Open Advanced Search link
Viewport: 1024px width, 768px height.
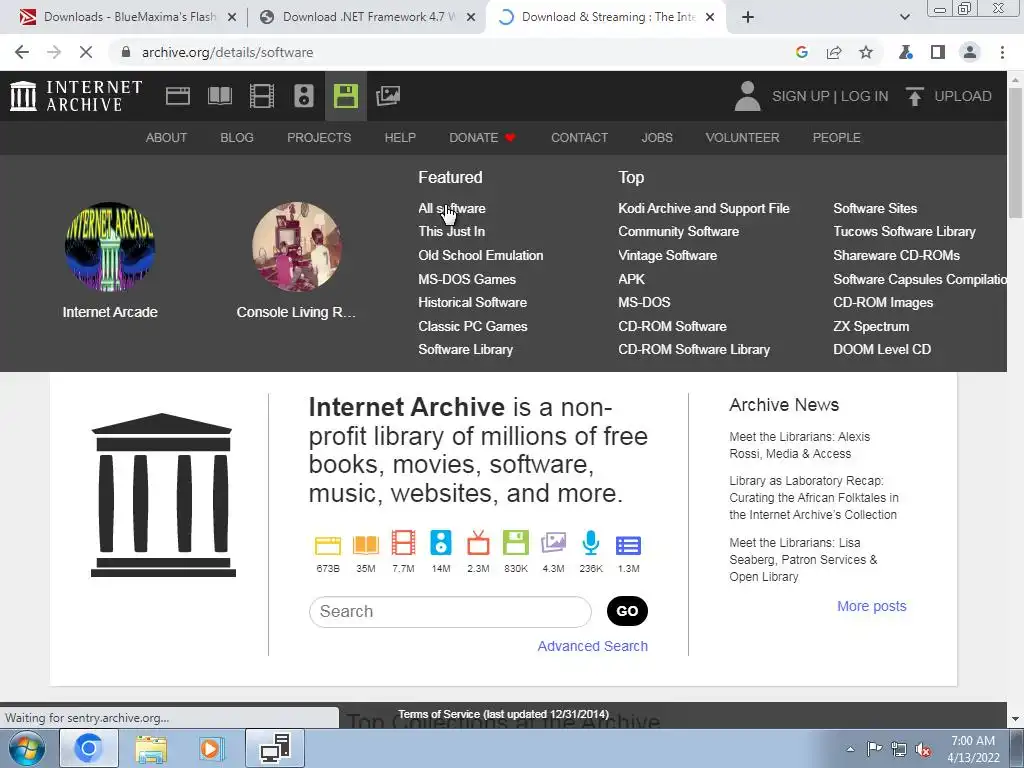pyautogui.click(x=592, y=646)
